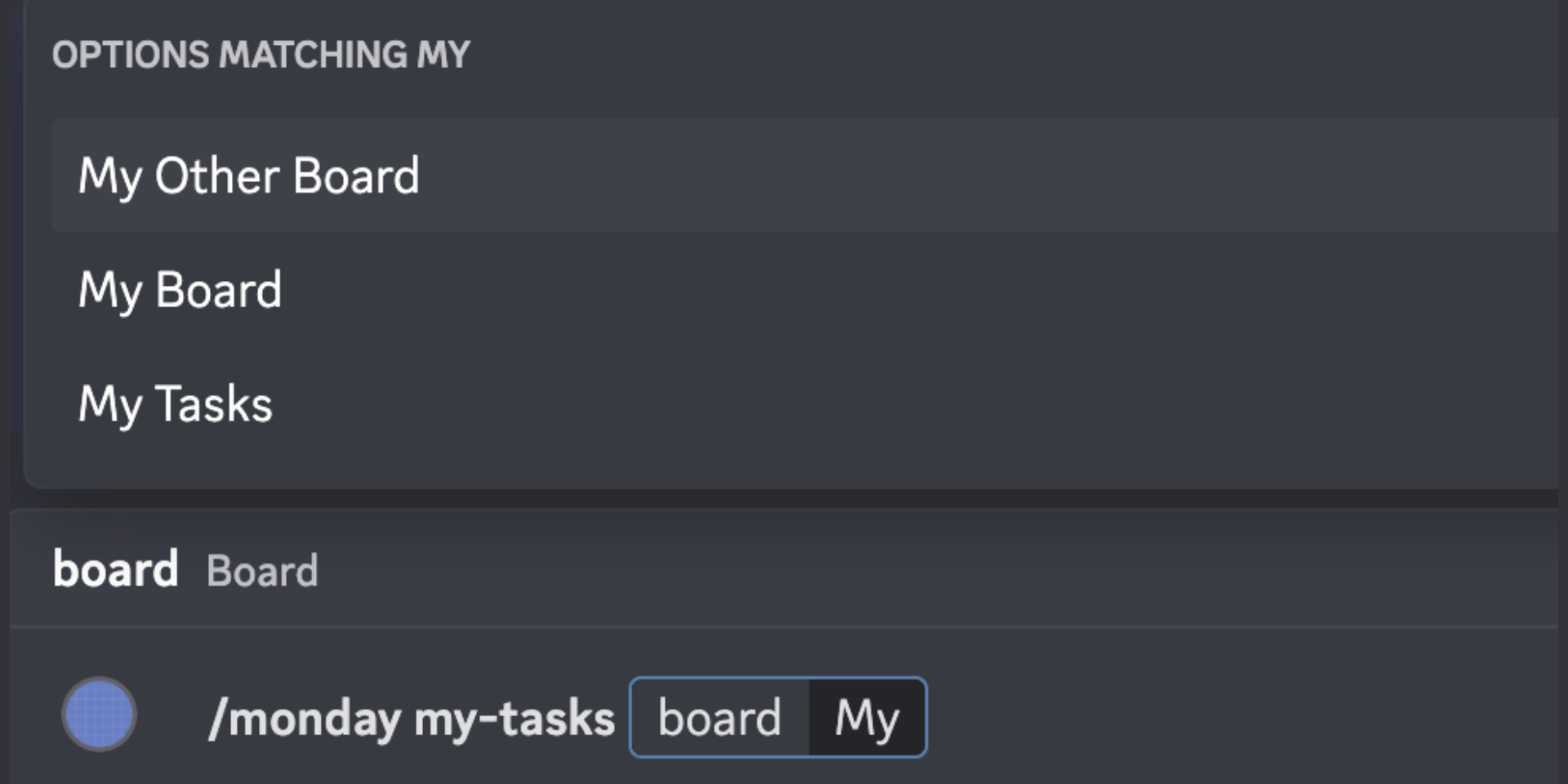The image size is (1568, 784).
Task: Click the word monday in slash command
Action: 315,719
